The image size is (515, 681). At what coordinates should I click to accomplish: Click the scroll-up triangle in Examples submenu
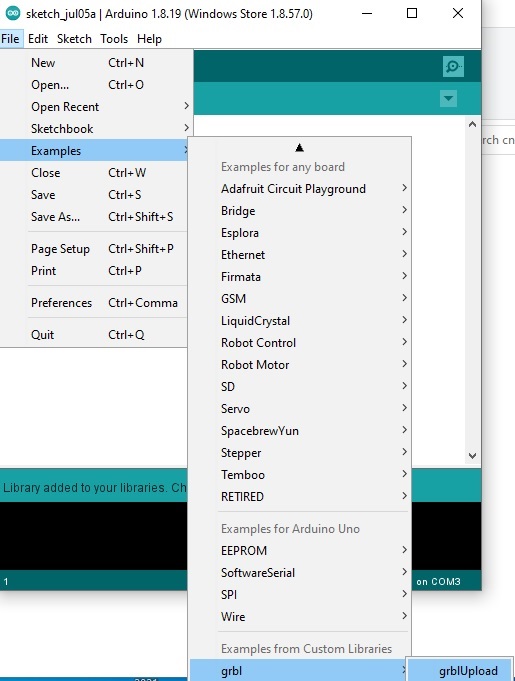299,148
